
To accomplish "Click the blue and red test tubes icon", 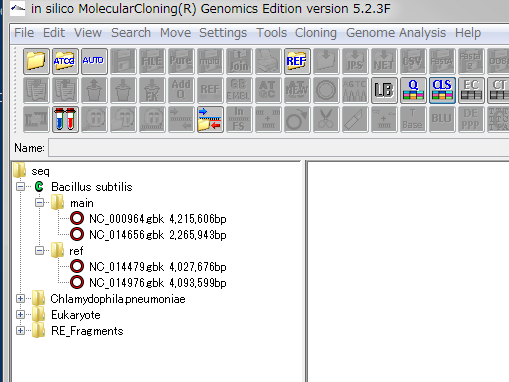I will click(x=65, y=119).
